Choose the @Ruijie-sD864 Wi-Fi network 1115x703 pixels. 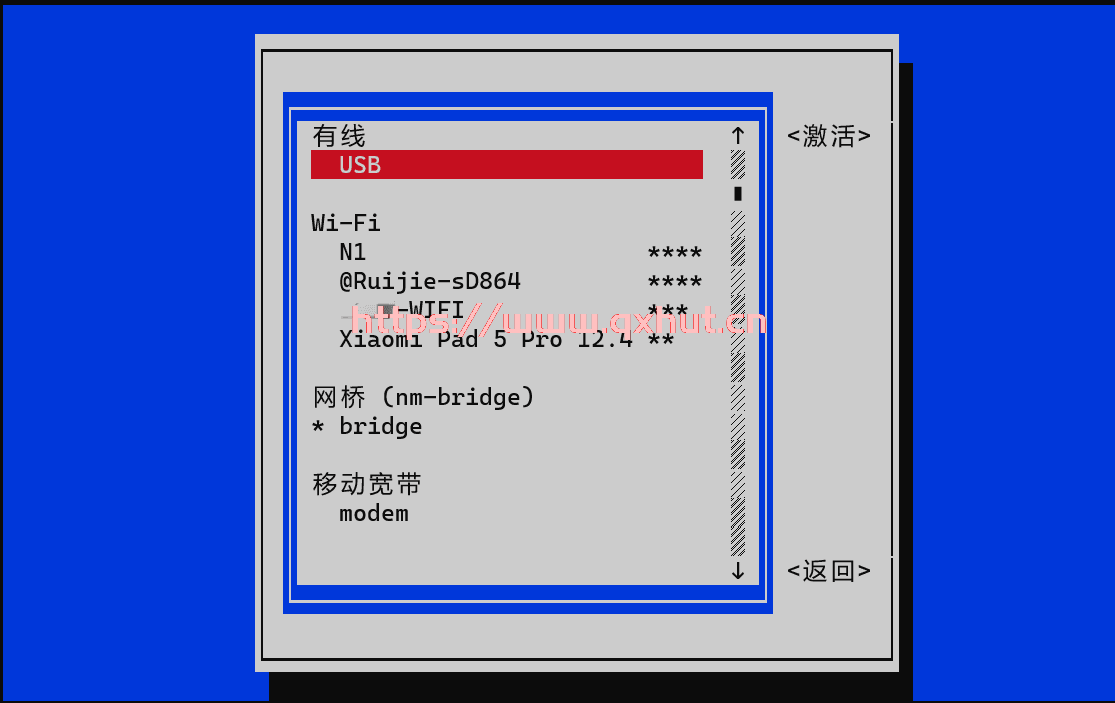[x=506, y=281]
